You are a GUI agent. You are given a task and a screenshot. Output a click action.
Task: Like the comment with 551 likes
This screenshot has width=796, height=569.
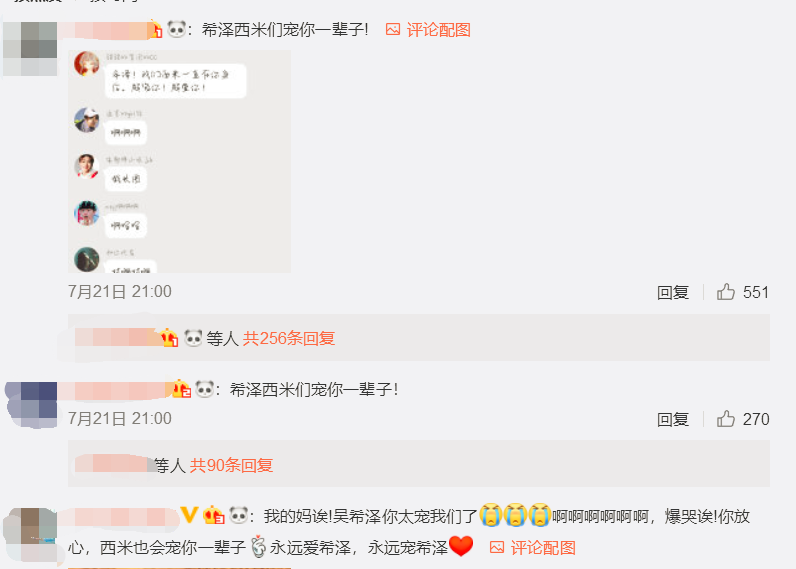pyautogui.click(x=725, y=292)
